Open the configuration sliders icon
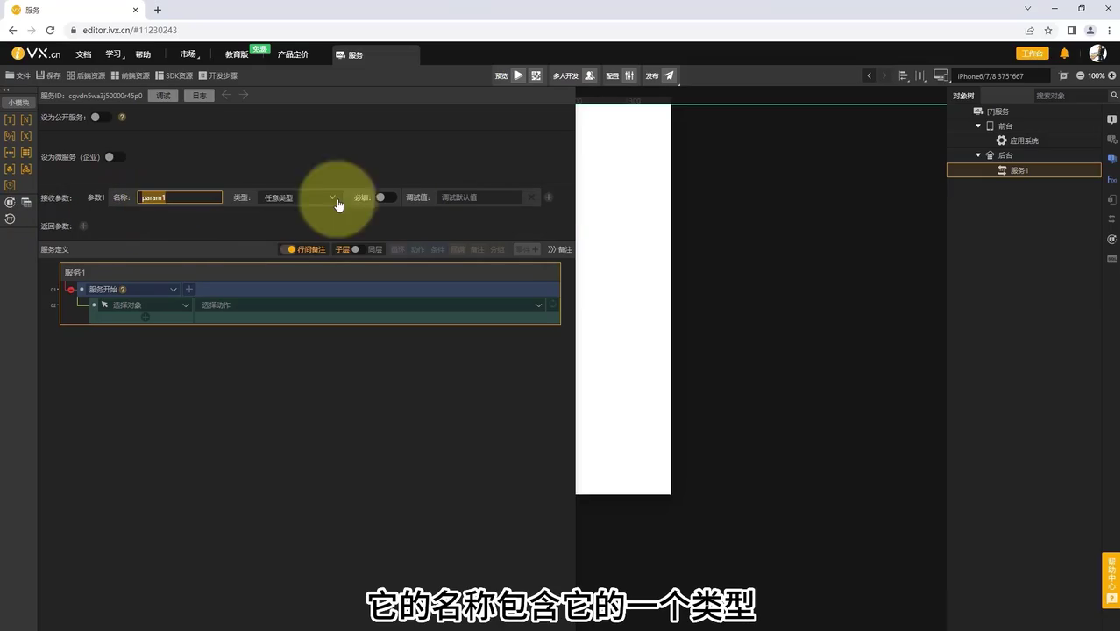 [629, 75]
